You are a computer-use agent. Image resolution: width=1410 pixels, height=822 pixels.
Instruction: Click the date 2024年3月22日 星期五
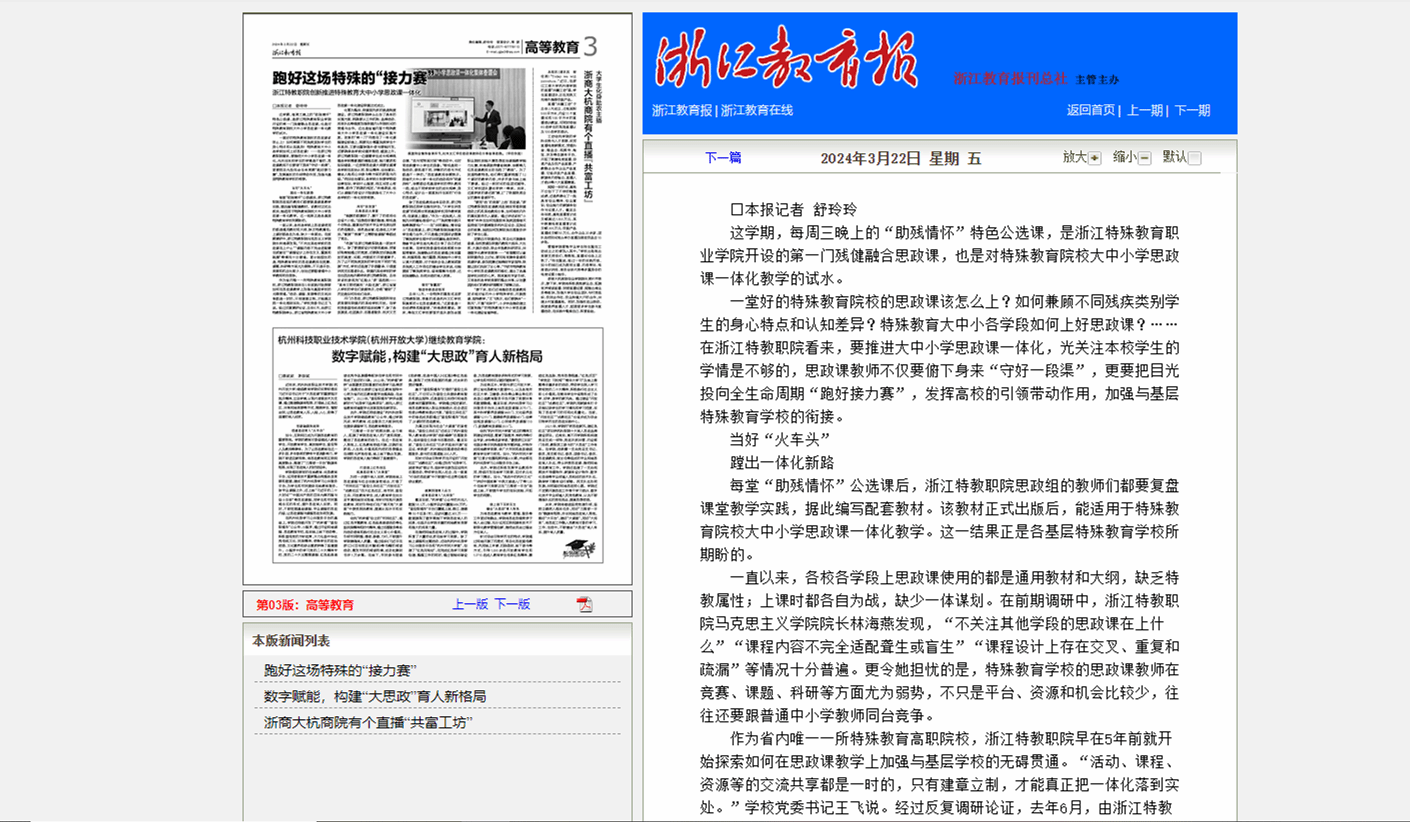(x=901, y=158)
